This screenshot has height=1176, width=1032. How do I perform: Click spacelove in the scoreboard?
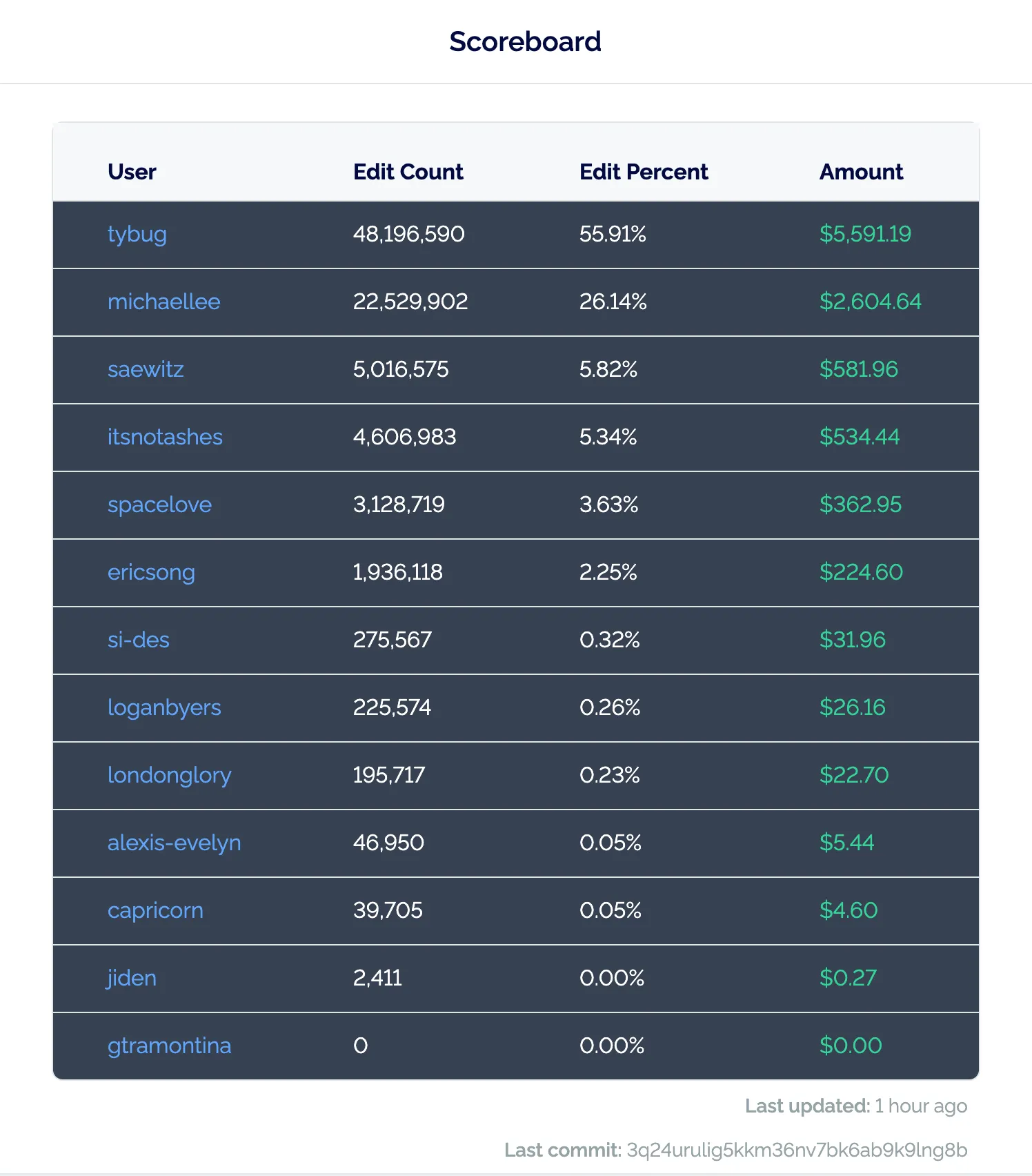(x=159, y=504)
